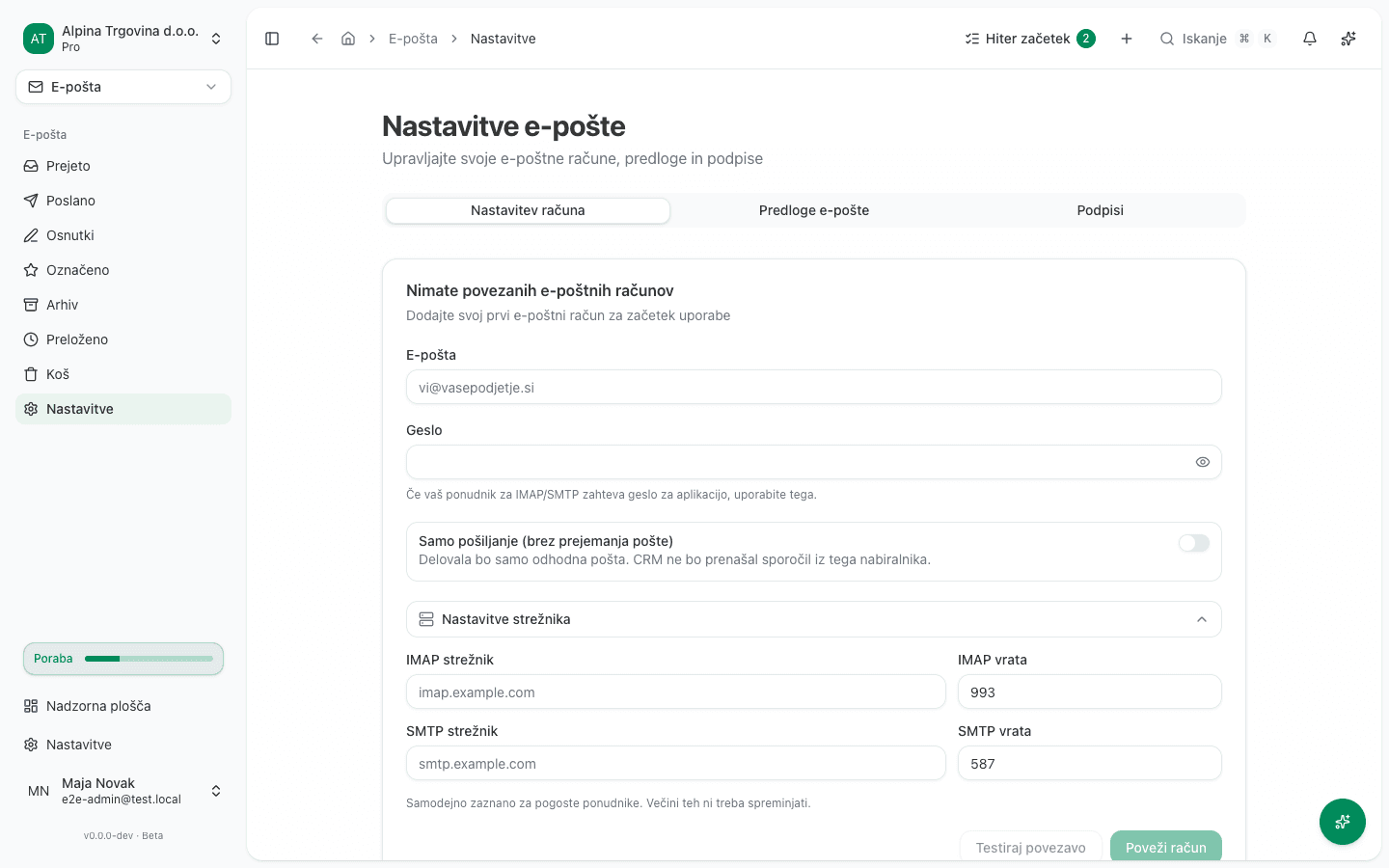Show password with the eye icon
The width and height of the screenshot is (1389, 868).
pos(1203,462)
